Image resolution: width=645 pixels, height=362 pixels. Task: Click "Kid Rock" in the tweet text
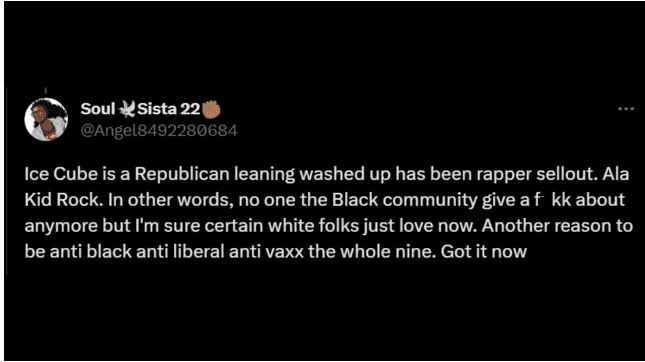62,200
